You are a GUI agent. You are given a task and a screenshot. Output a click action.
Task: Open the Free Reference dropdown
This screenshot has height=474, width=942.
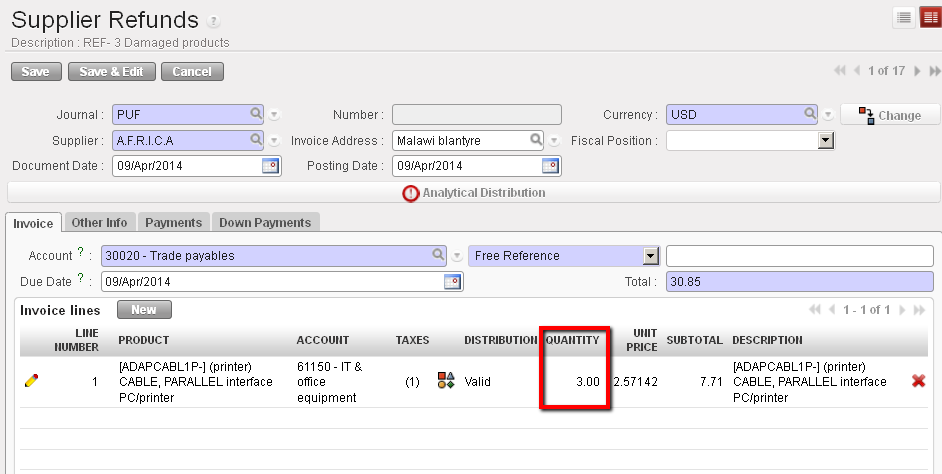coord(651,256)
